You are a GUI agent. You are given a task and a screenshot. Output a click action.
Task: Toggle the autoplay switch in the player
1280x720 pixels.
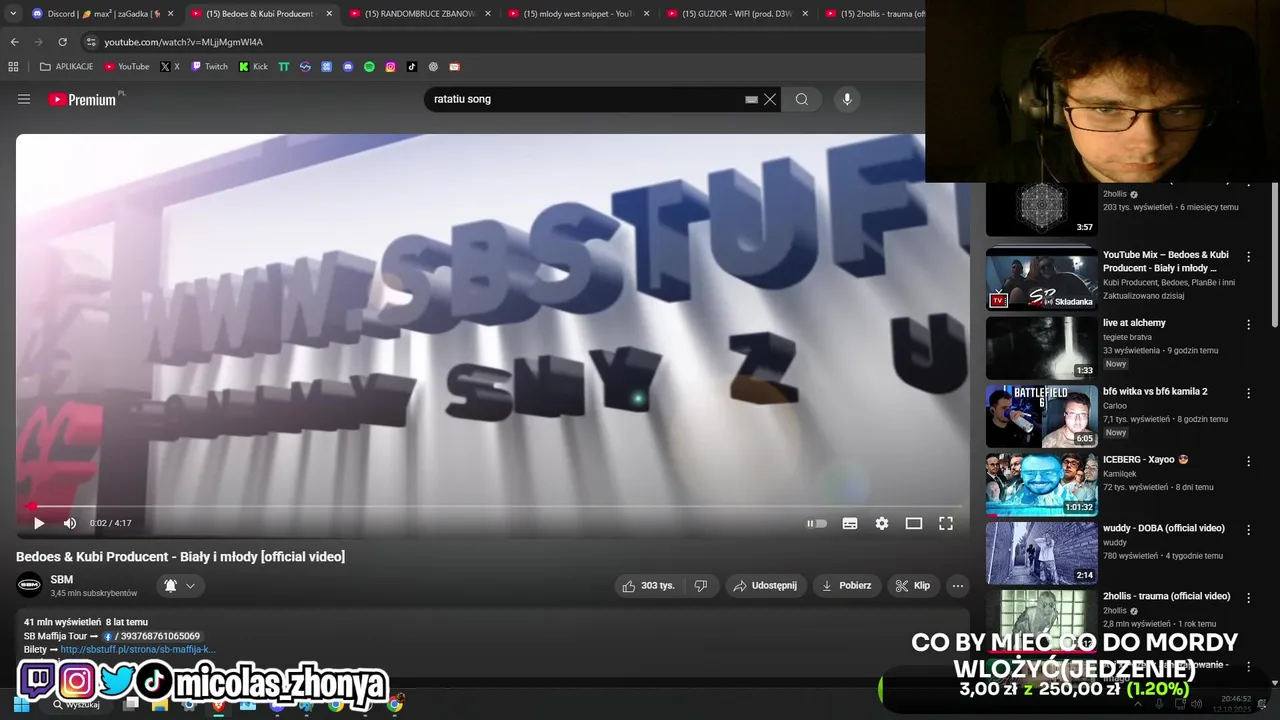817,523
